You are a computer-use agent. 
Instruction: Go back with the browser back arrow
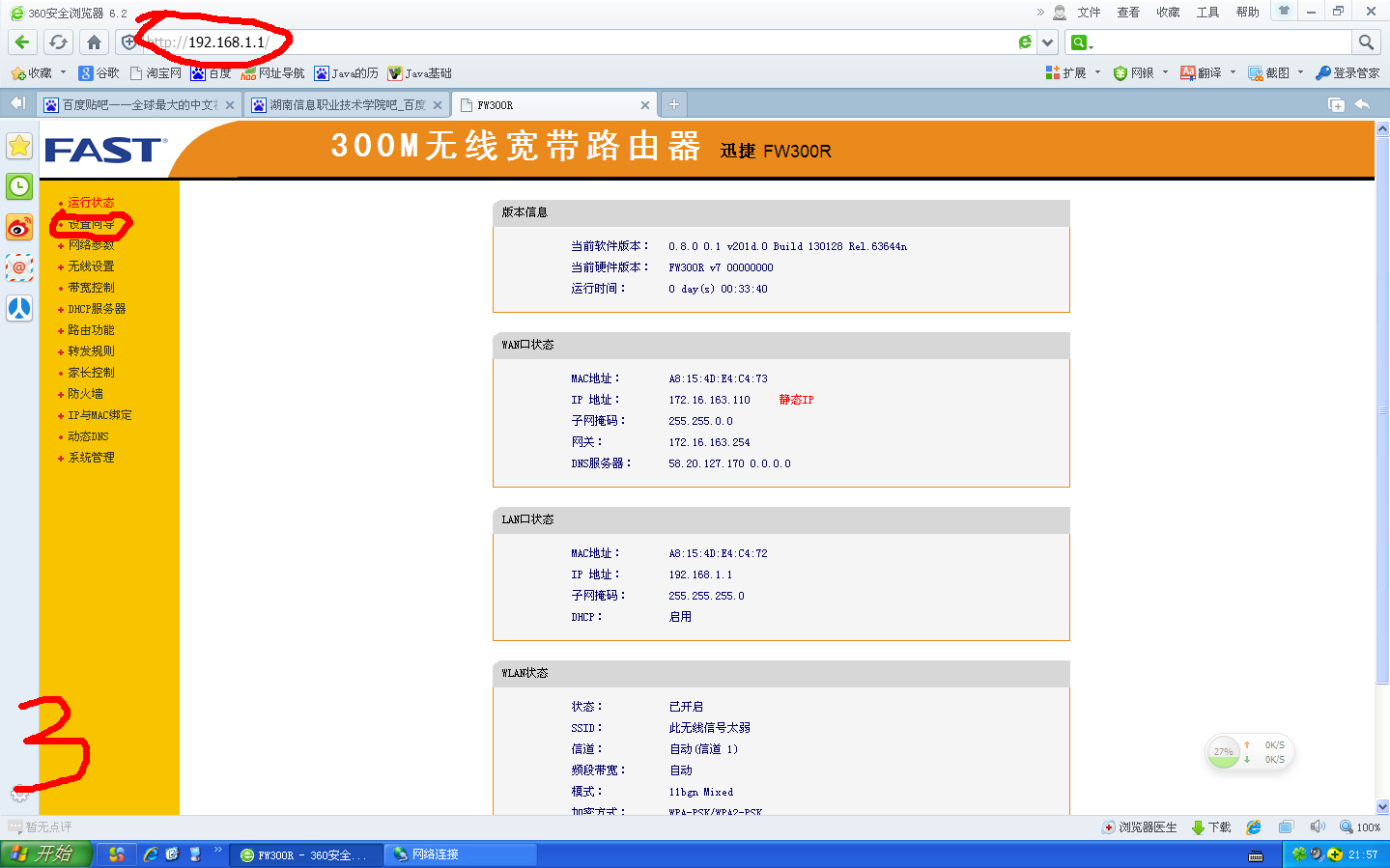point(22,42)
